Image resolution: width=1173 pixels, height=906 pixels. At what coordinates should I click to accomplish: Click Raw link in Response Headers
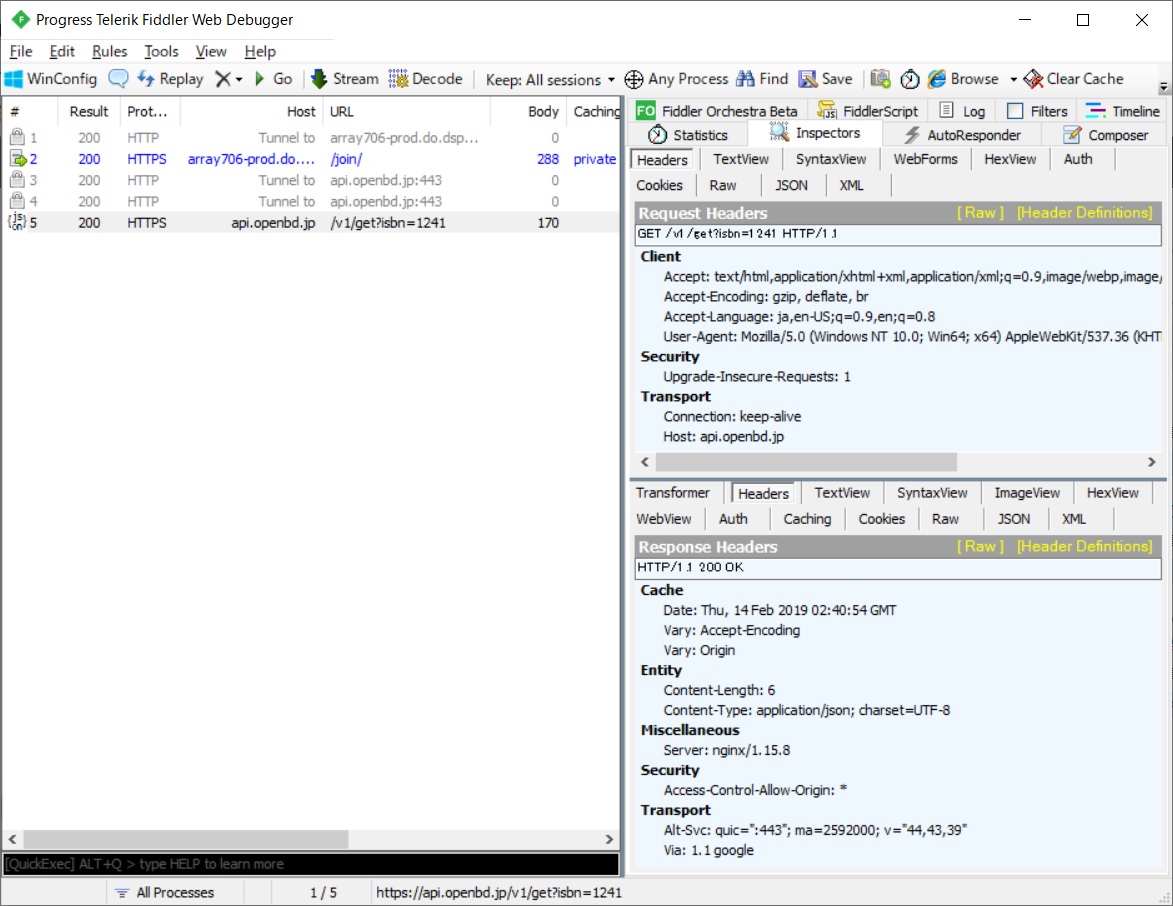980,547
